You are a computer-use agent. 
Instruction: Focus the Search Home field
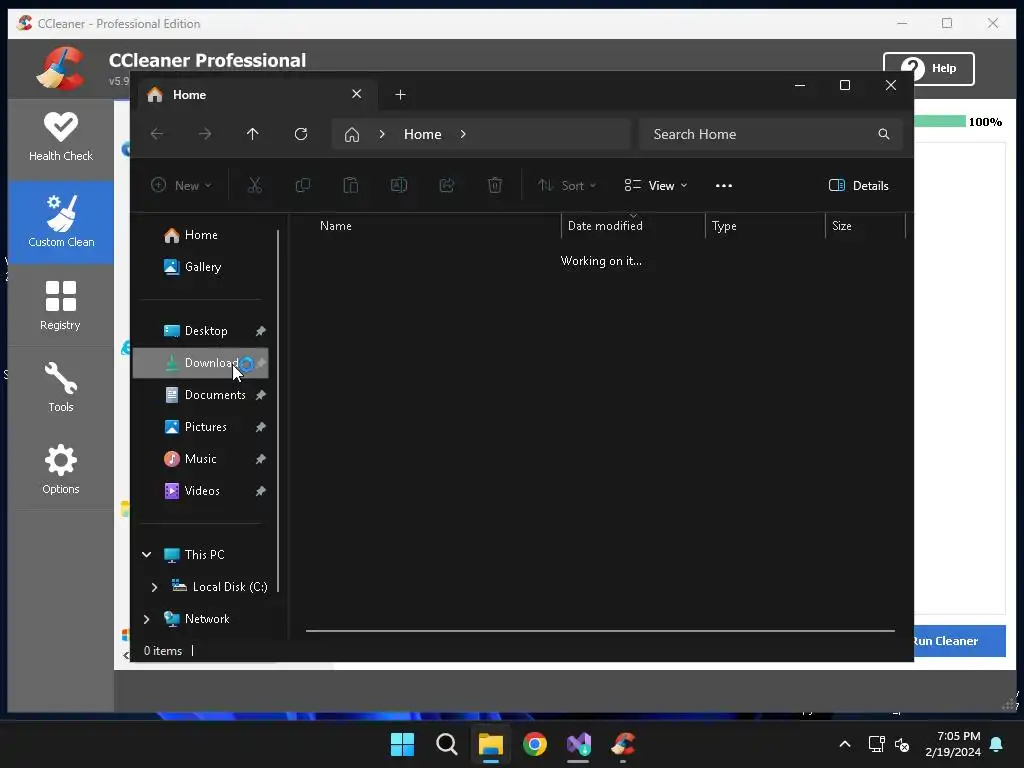771,134
